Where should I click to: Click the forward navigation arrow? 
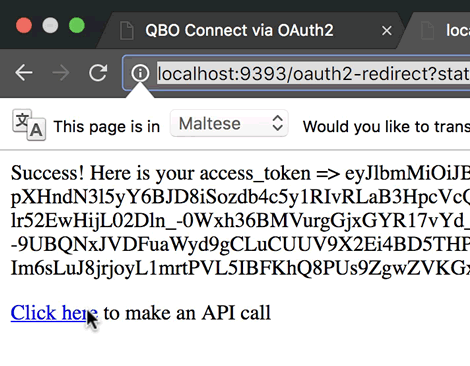(x=61, y=72)
